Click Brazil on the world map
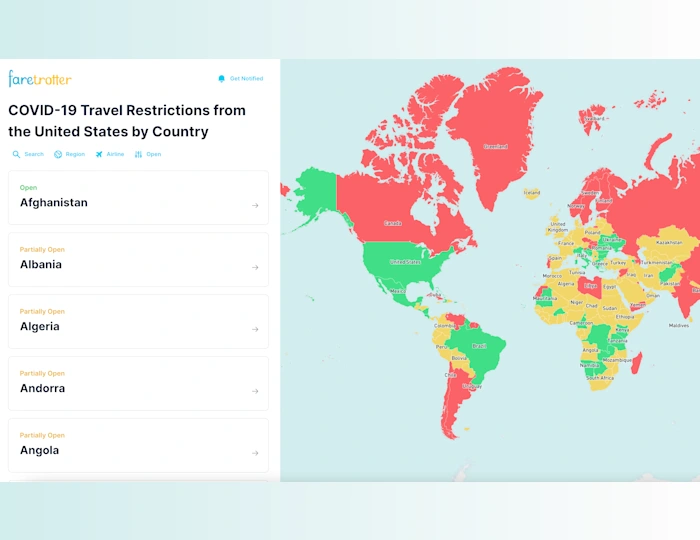Screen dimensions: 700x540 pyautogui.click(x=479, y=346)
